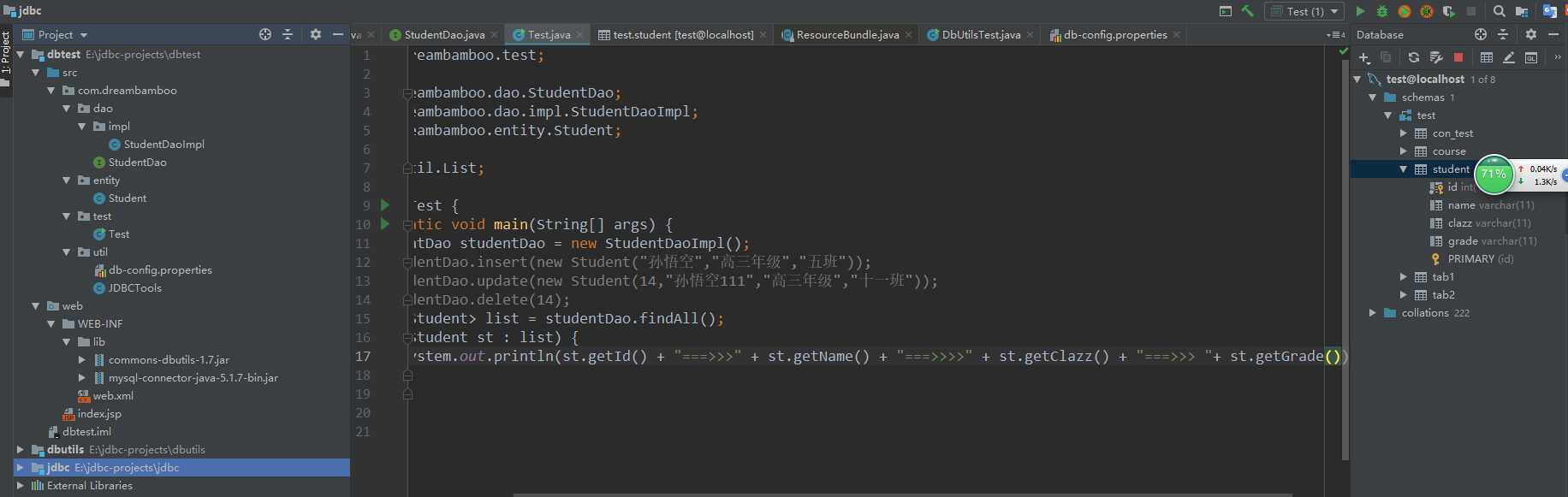Screen dimensions: 1568x497
Task: Expand collations node in Database tree
Action: coord(1372,312)
